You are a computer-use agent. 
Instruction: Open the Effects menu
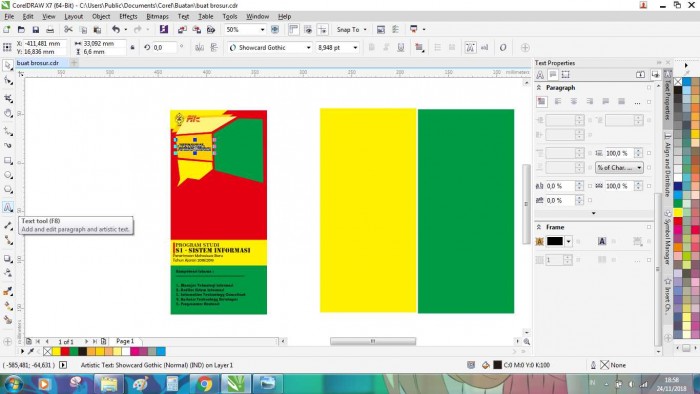tap(128, 17)
